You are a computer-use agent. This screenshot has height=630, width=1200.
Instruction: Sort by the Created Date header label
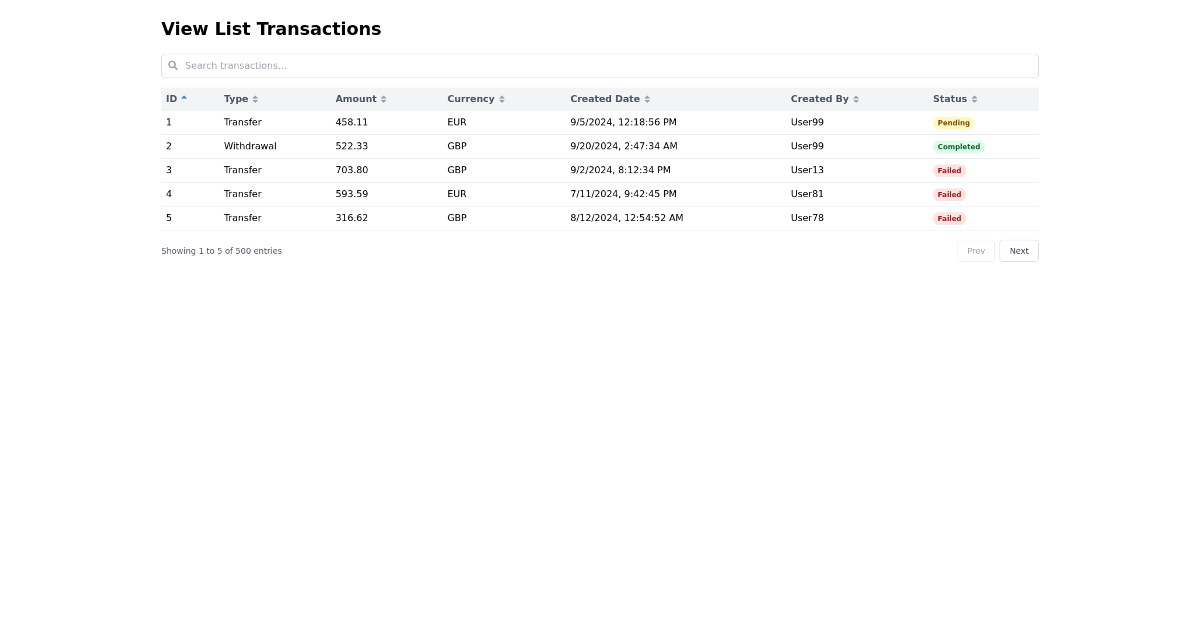coord(604,99)
